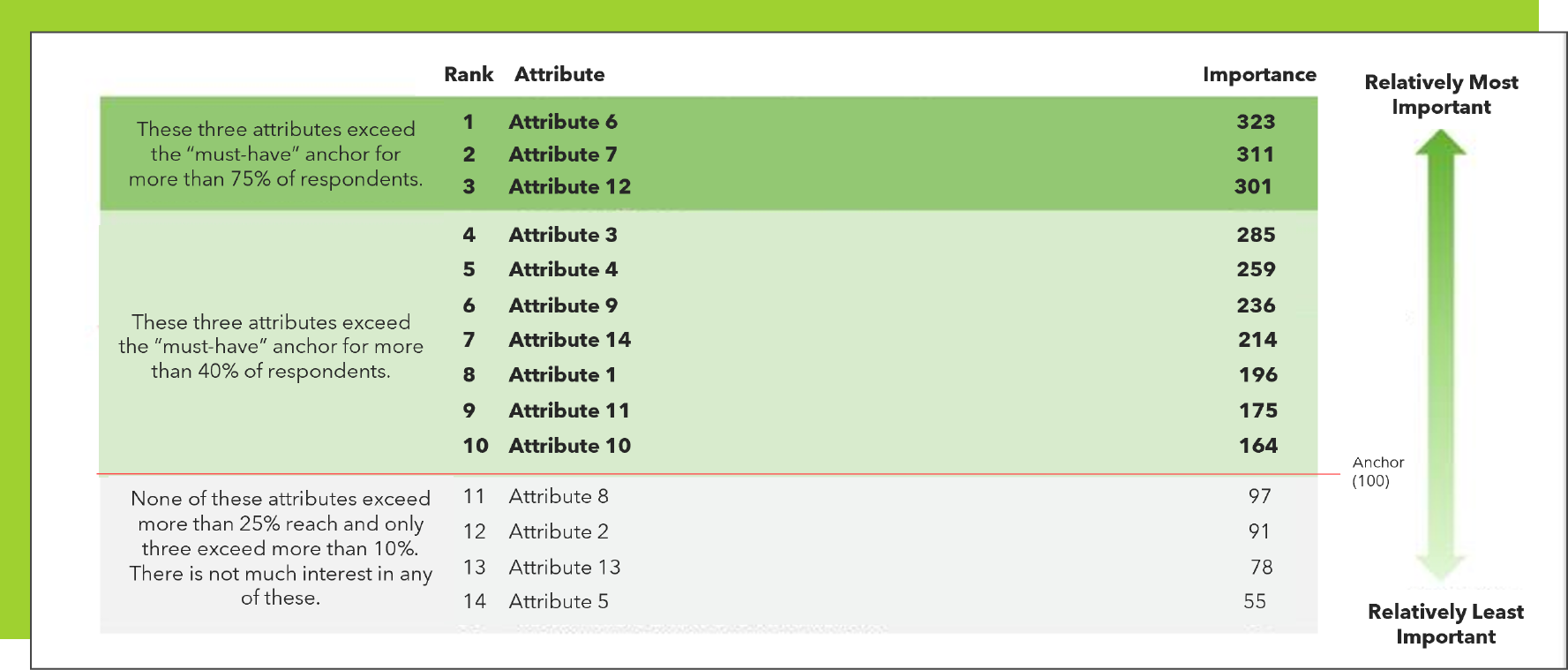Click the Importance column header
Screen dimensions: 1568x670
coord(1258,74)
